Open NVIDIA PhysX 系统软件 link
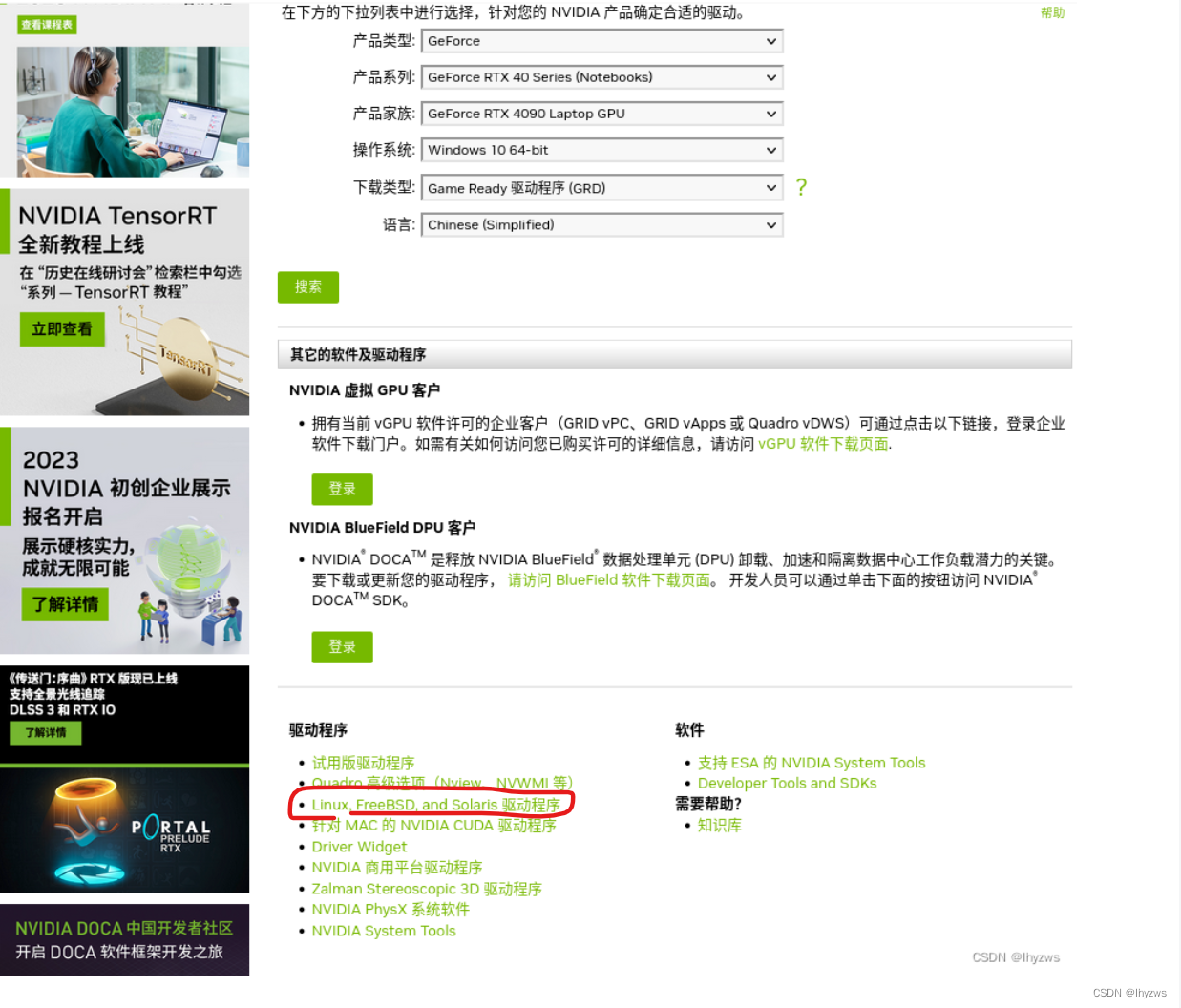 tap(390, 910)
